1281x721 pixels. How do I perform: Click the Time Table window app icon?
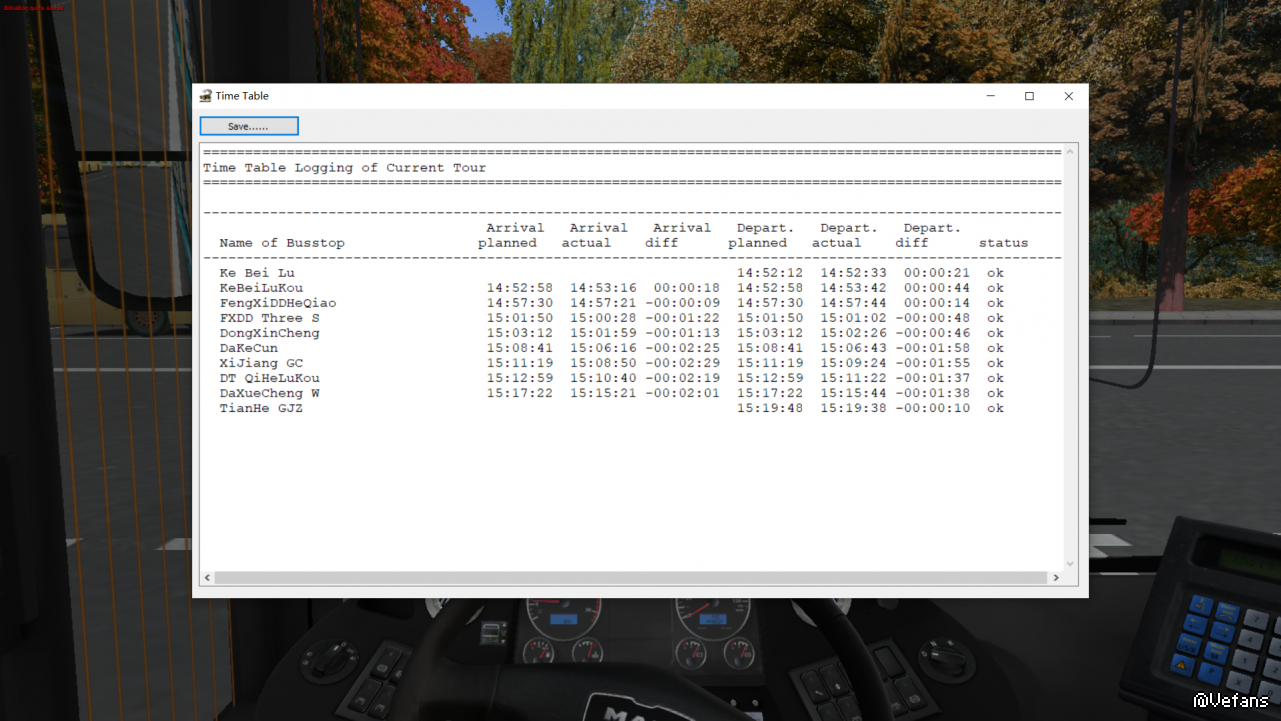(206, 96)
